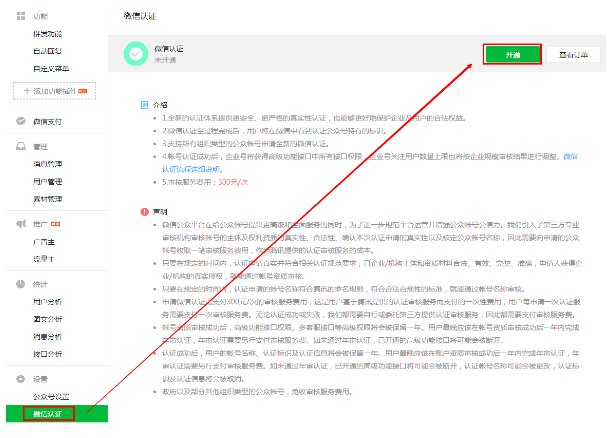Open 消息分析 under 统计
The image size is (615, 438).
(47, 336)
